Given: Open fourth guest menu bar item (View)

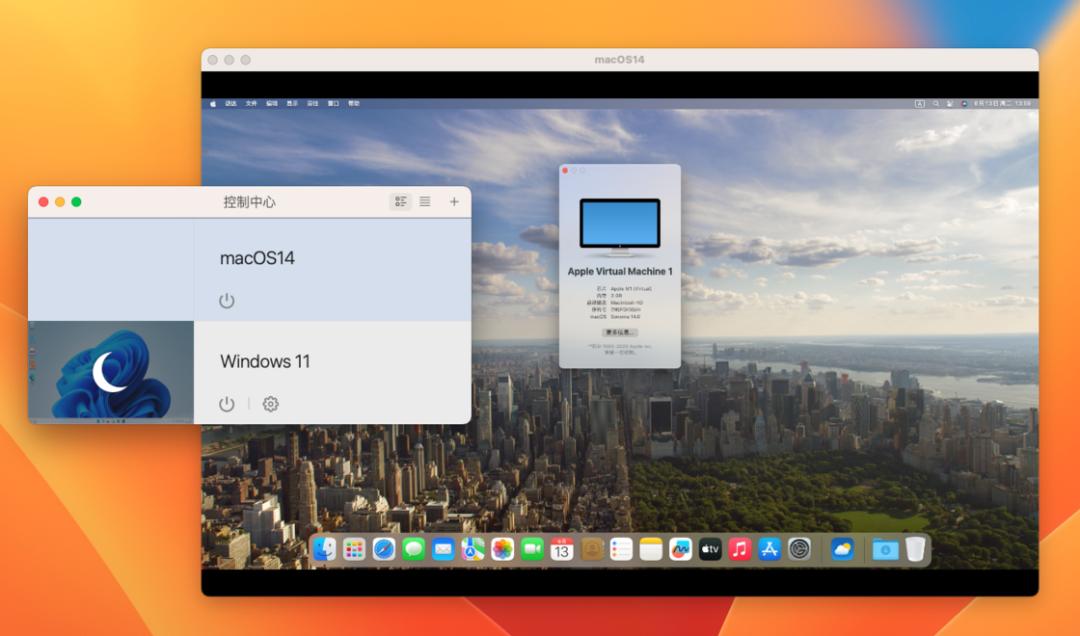Looking at the screenshot, I should (292, 103).
